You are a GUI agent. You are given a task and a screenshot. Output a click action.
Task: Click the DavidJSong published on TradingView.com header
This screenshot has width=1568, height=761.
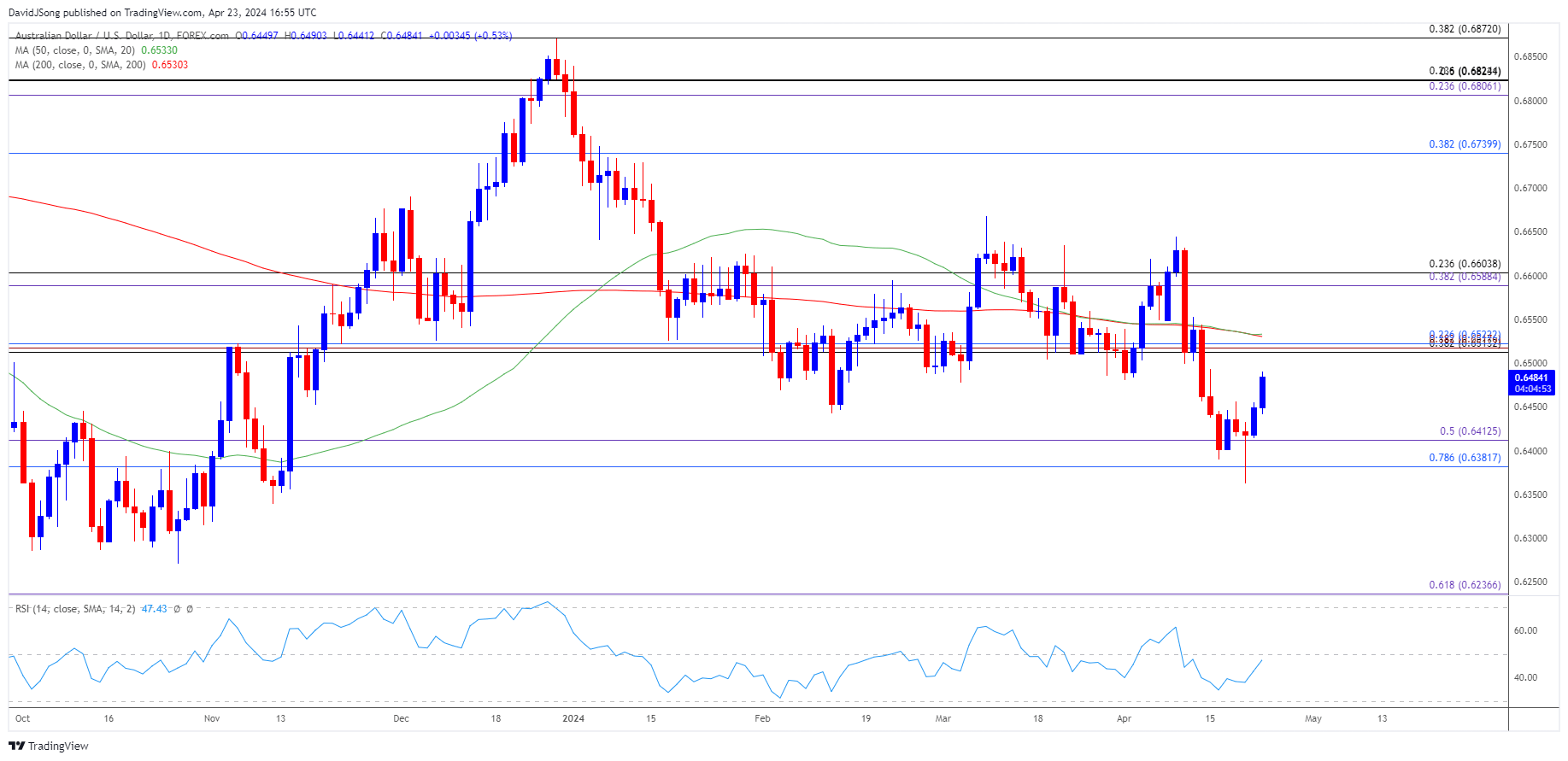[162, 13]
